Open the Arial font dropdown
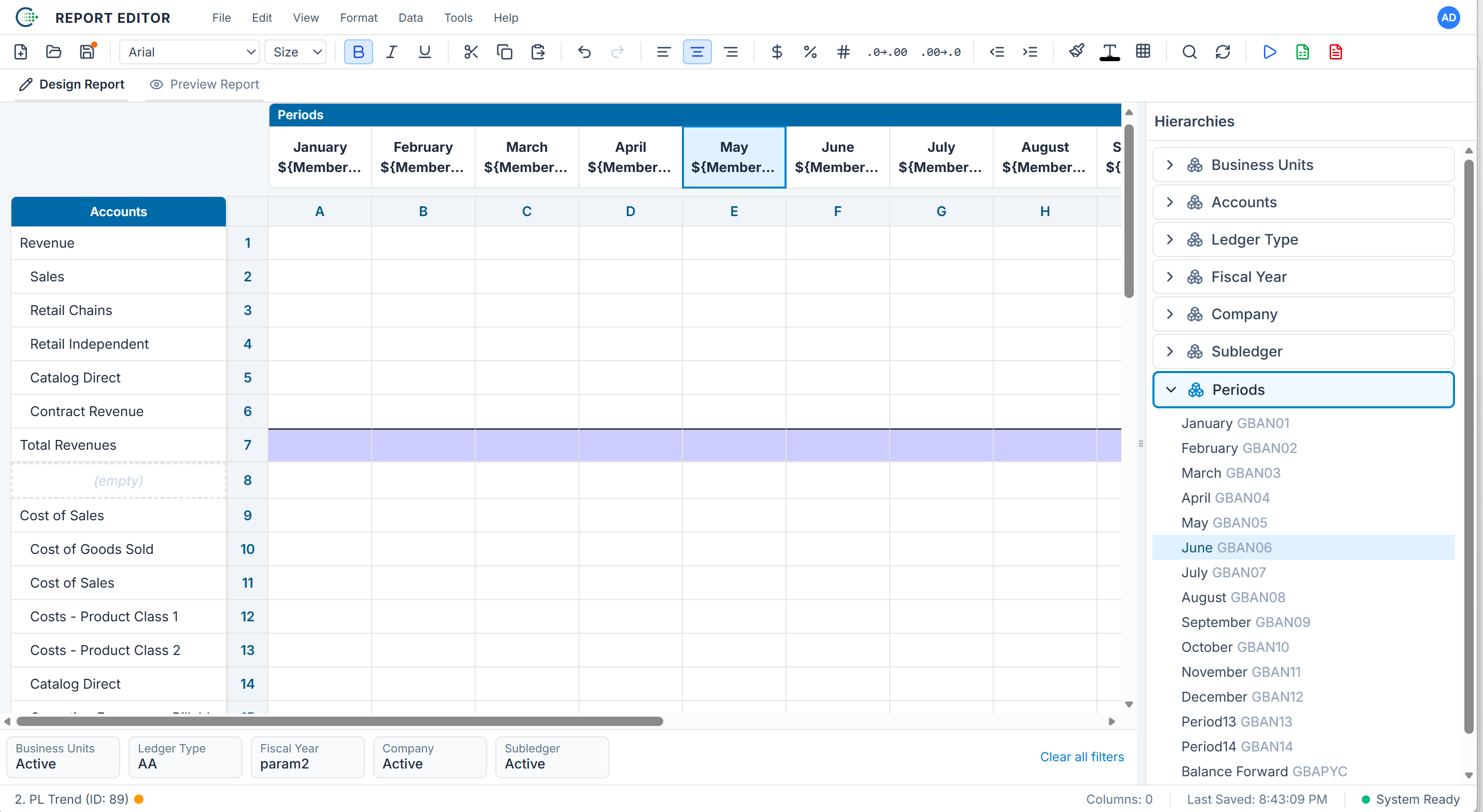The height and width of the screenshot is (812, 1483). pos(190,52)
